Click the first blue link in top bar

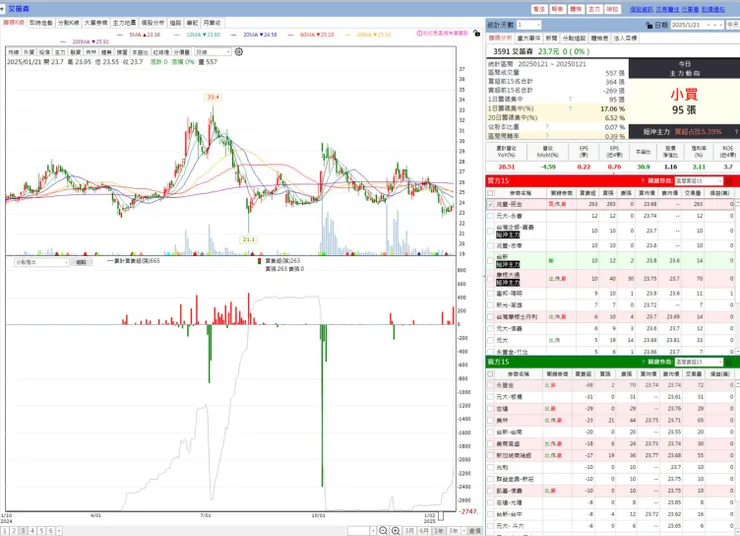[x=641, y=9]
